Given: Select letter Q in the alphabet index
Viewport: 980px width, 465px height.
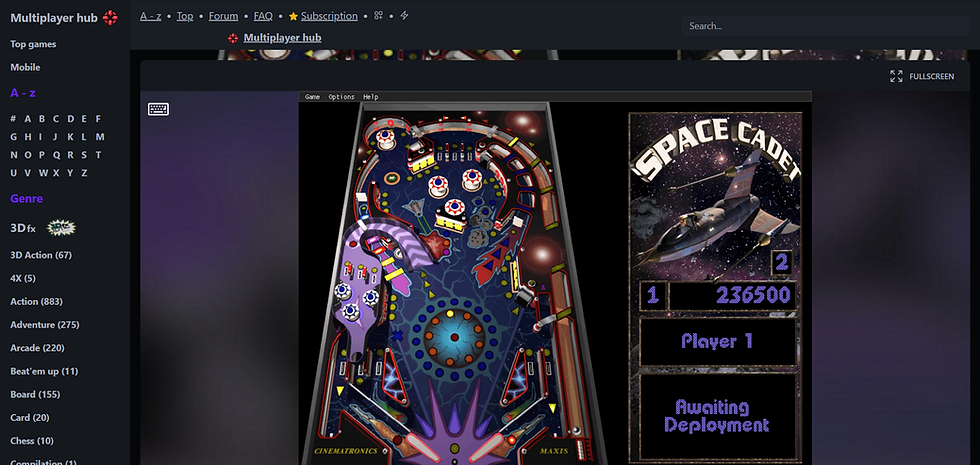Looking at the screenshot, I should click(x=56, y=155).
